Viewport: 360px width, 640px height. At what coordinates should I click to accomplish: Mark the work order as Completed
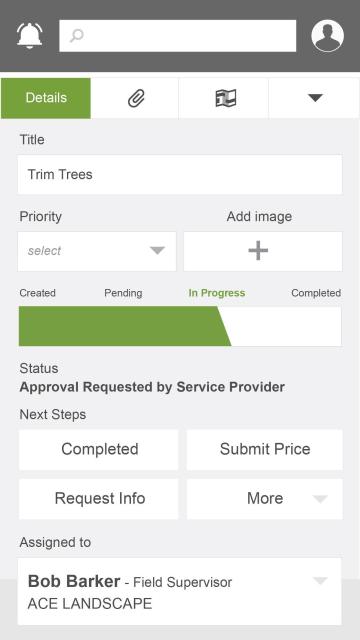point(98,449)
